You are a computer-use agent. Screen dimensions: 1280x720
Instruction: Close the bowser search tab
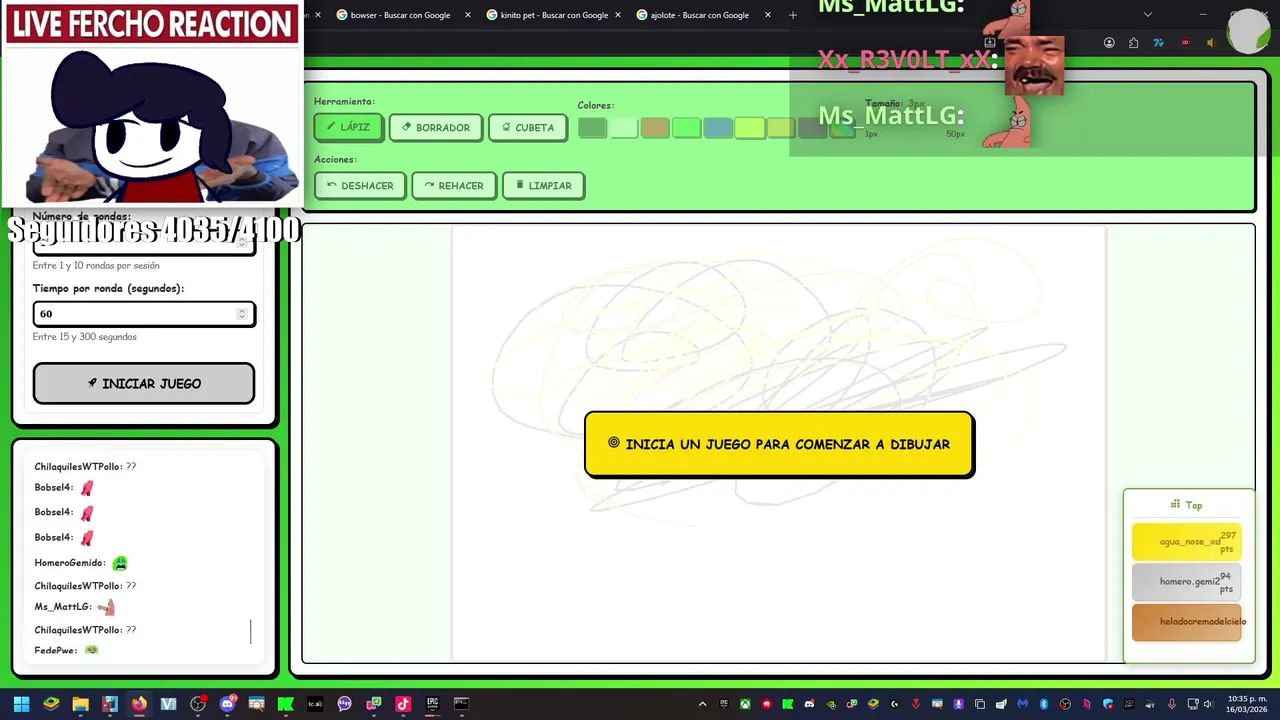(x=467, y=15)
